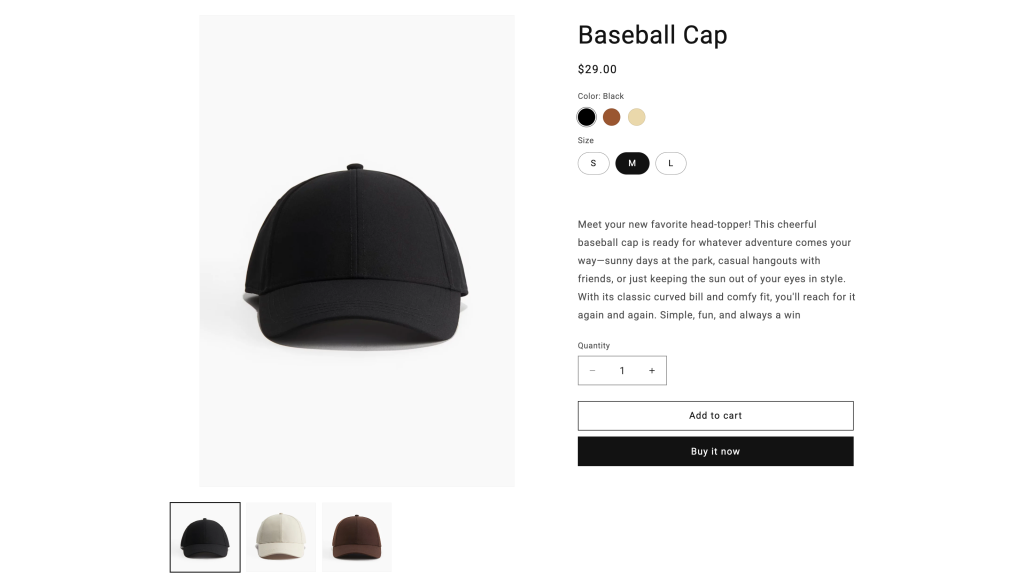This screenshot has height=579, width=1024.
Task: Increase quantity with the plus icon
Action: tap(651, 371)
